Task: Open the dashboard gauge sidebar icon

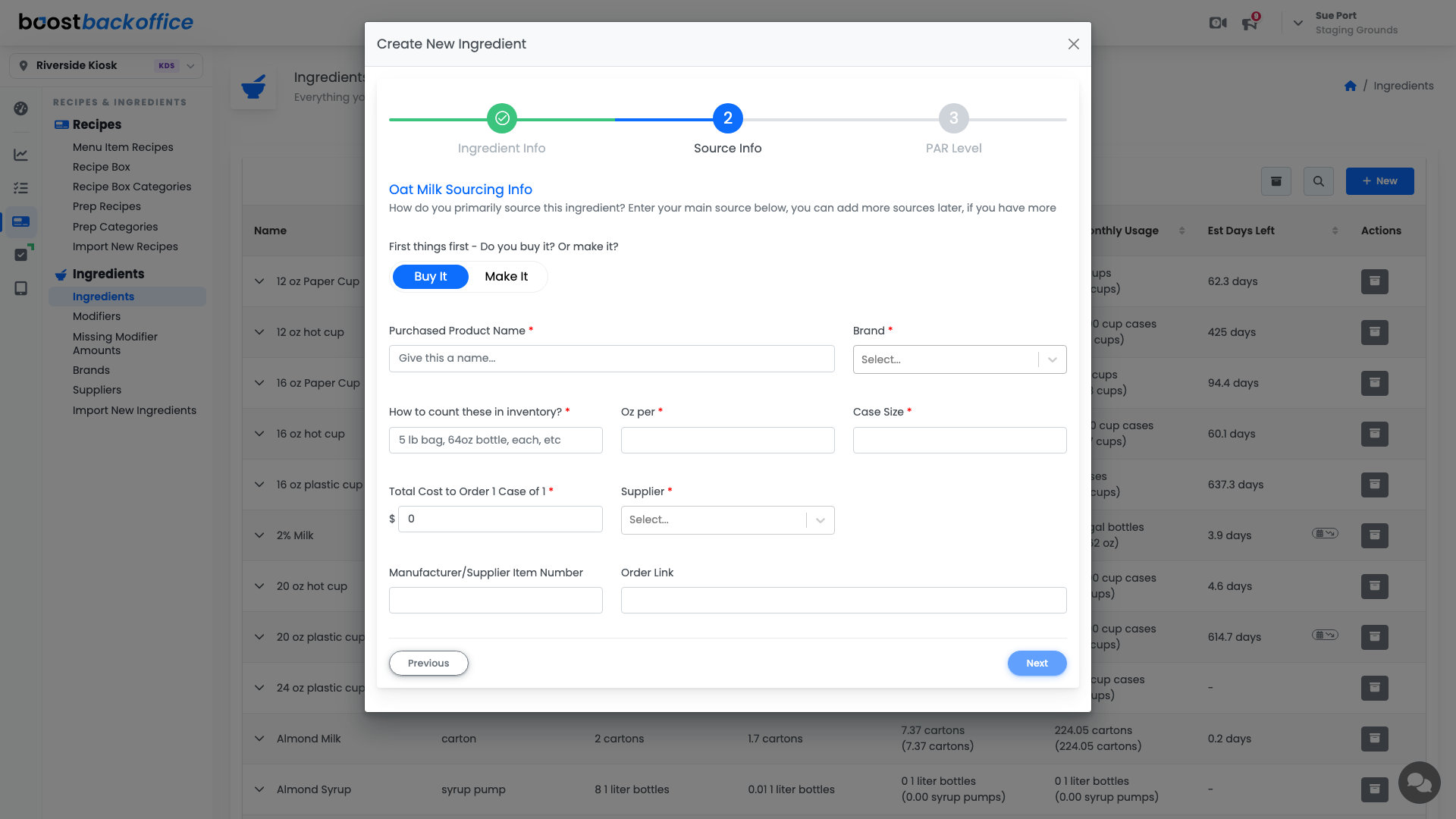Action: point(21,108)
